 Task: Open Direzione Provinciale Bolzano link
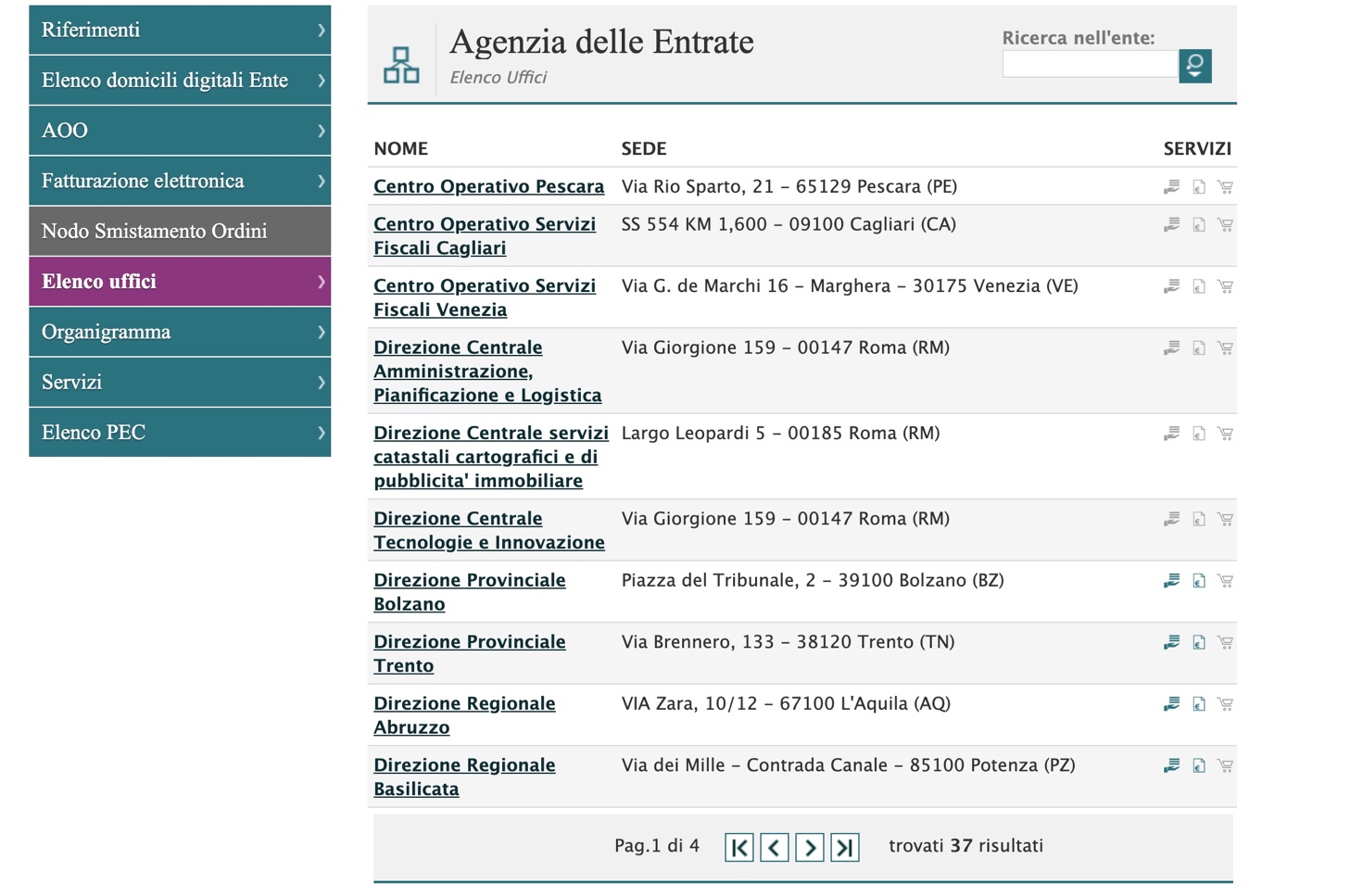469,592
